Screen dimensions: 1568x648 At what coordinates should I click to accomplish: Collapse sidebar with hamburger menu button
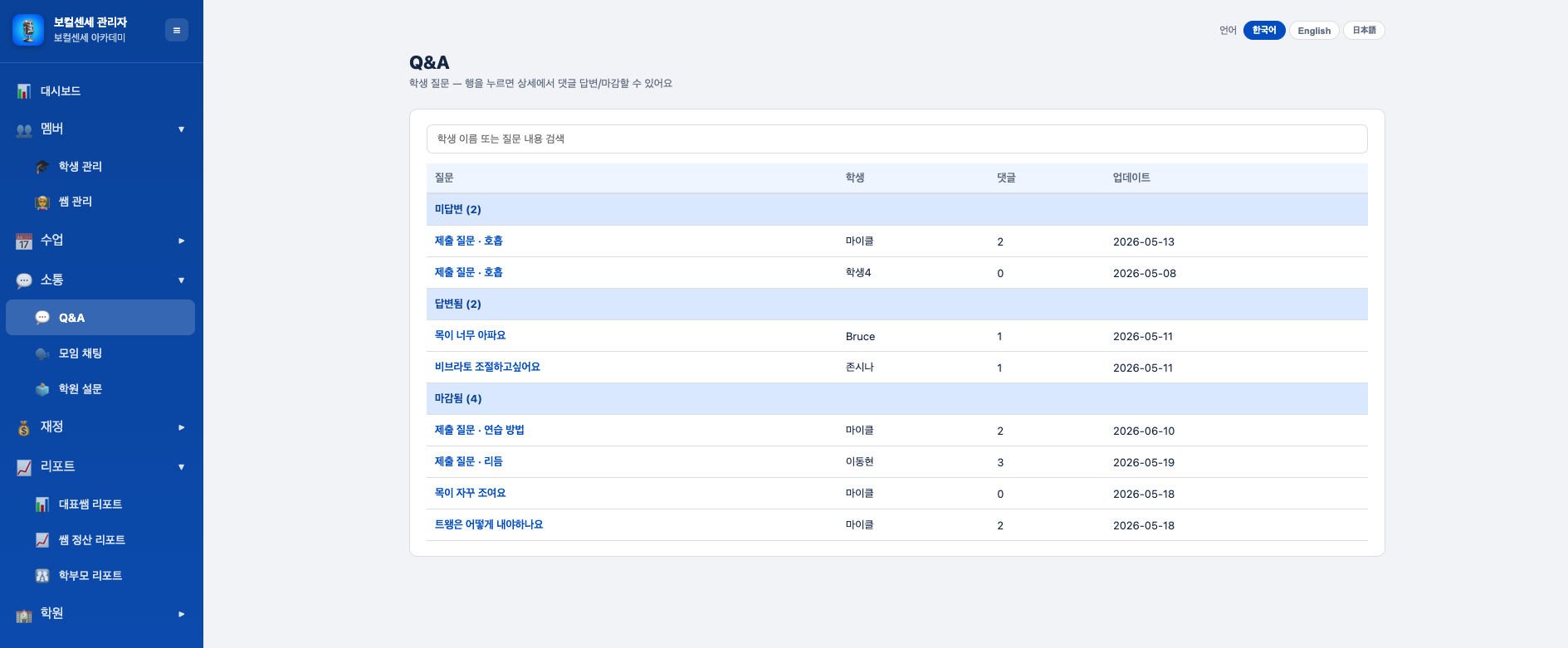pos(177,30)
